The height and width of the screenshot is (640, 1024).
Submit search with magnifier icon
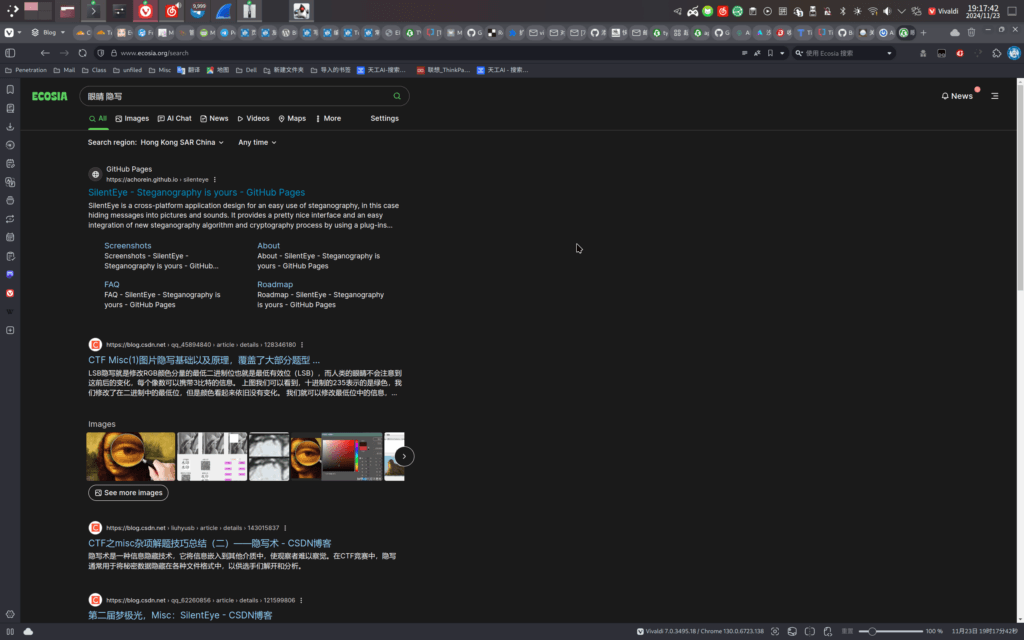click(x=396, y=96)
